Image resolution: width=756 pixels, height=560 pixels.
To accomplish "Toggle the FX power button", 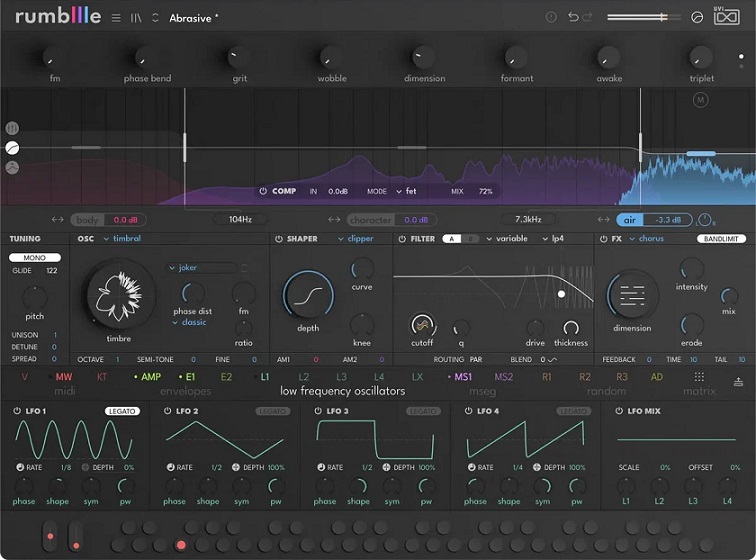I will coord(603,239).
